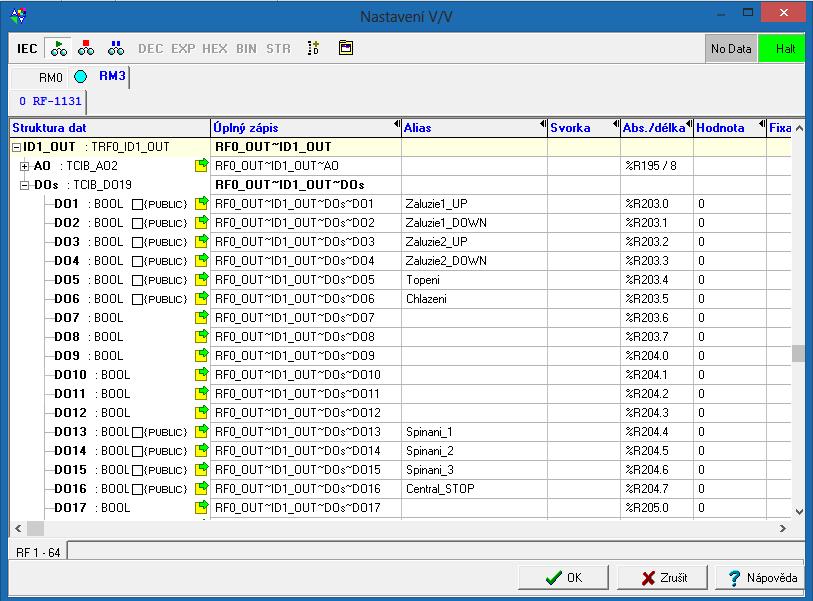This screenshot has width=813, height=601.
Task: Click the export arrow icon for DO7
Action: point(202,317)
